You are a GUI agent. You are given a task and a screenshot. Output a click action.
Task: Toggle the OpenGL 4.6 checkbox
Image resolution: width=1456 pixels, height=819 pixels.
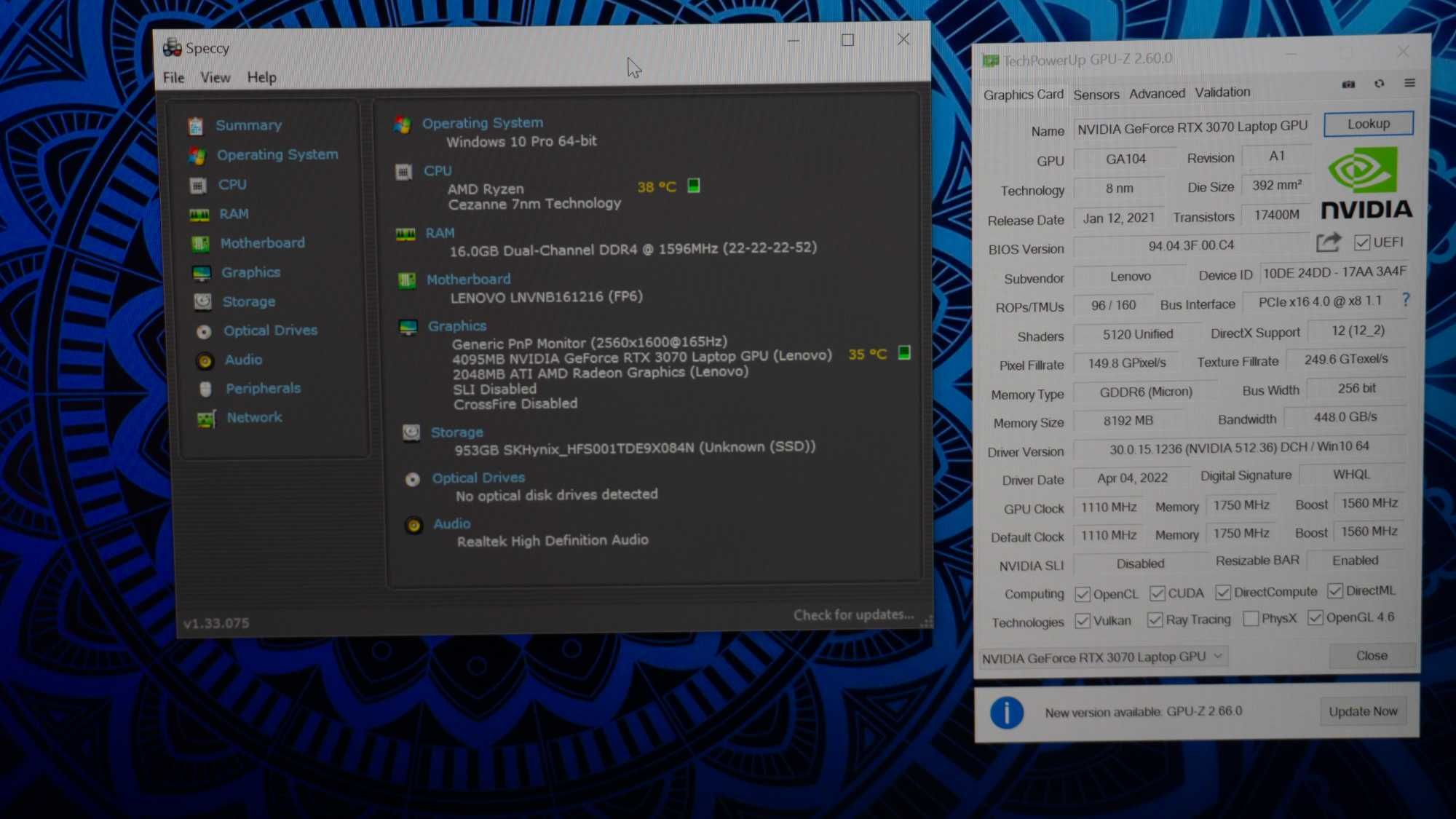(x=1315, y=618)
